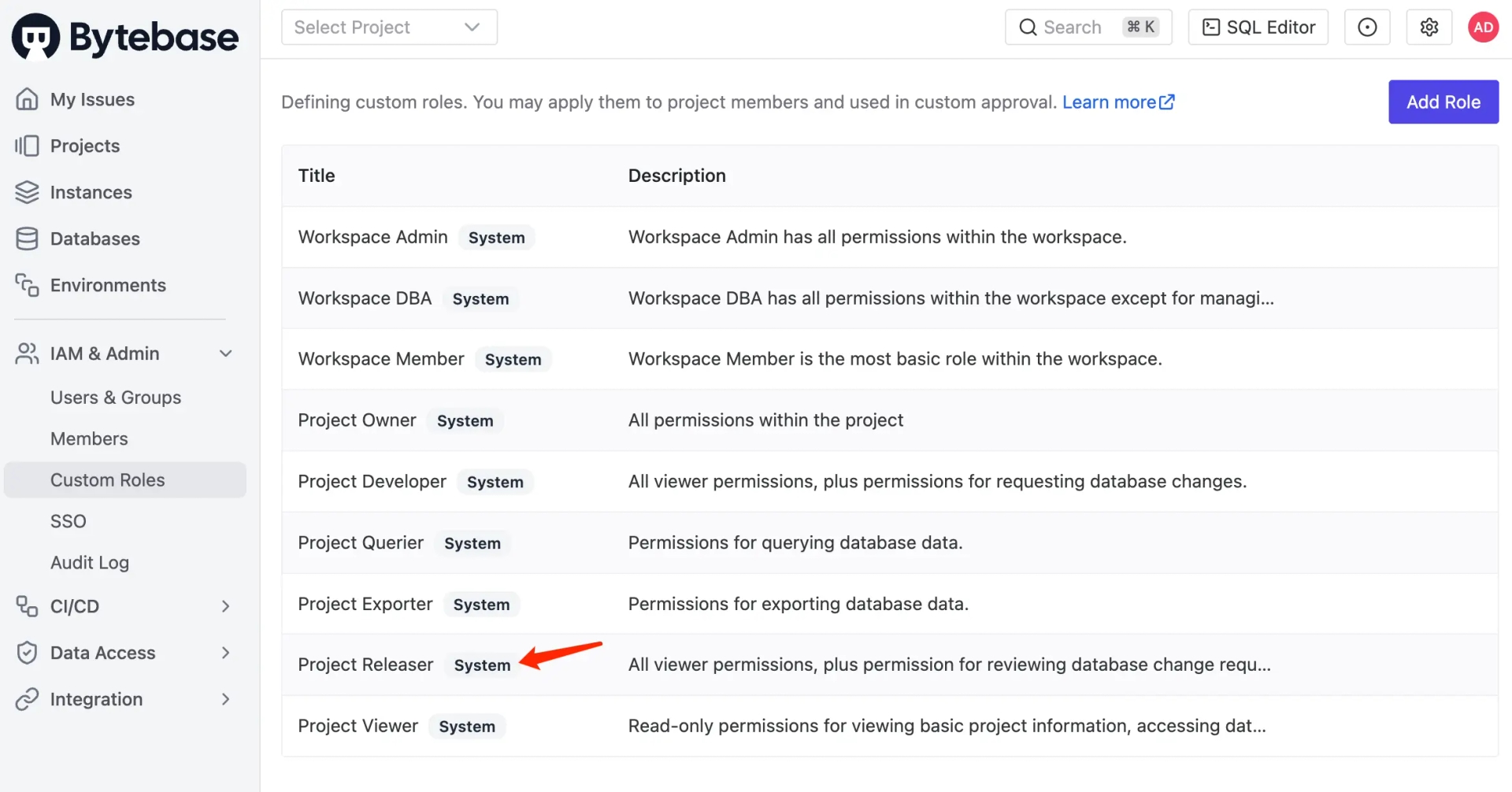Click Project Releaser description text

(x=949, y=664)
